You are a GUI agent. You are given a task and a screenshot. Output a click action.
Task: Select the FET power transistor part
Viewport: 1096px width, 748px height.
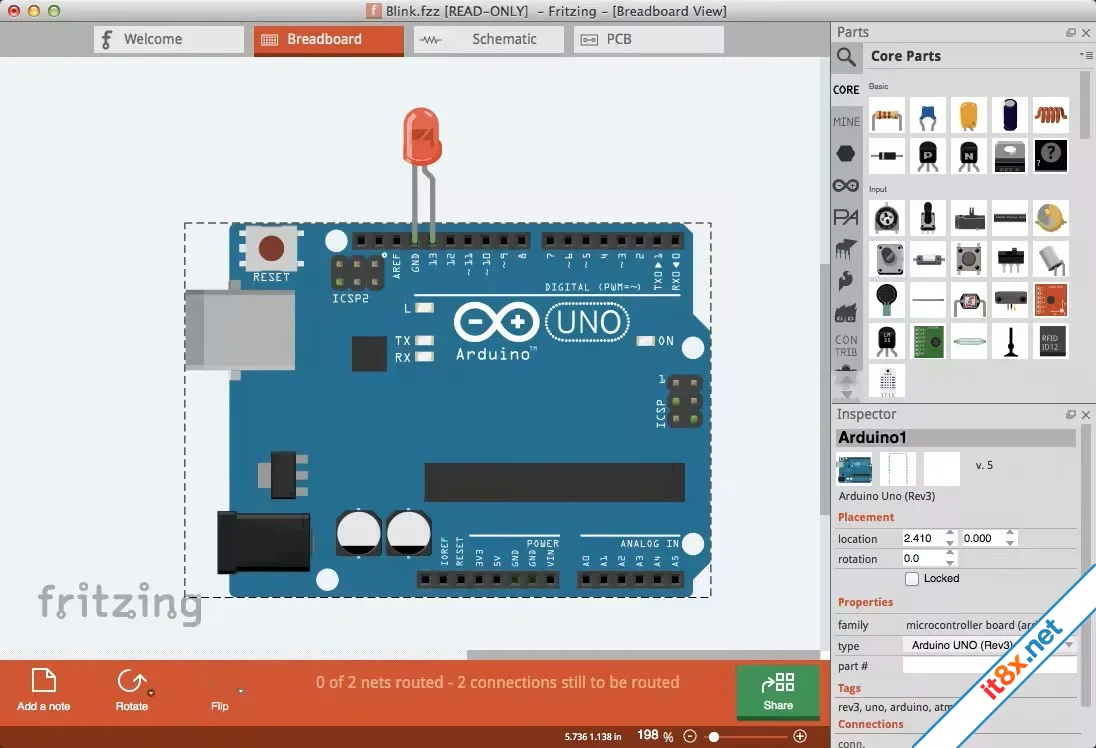(x=1009, y=156)
